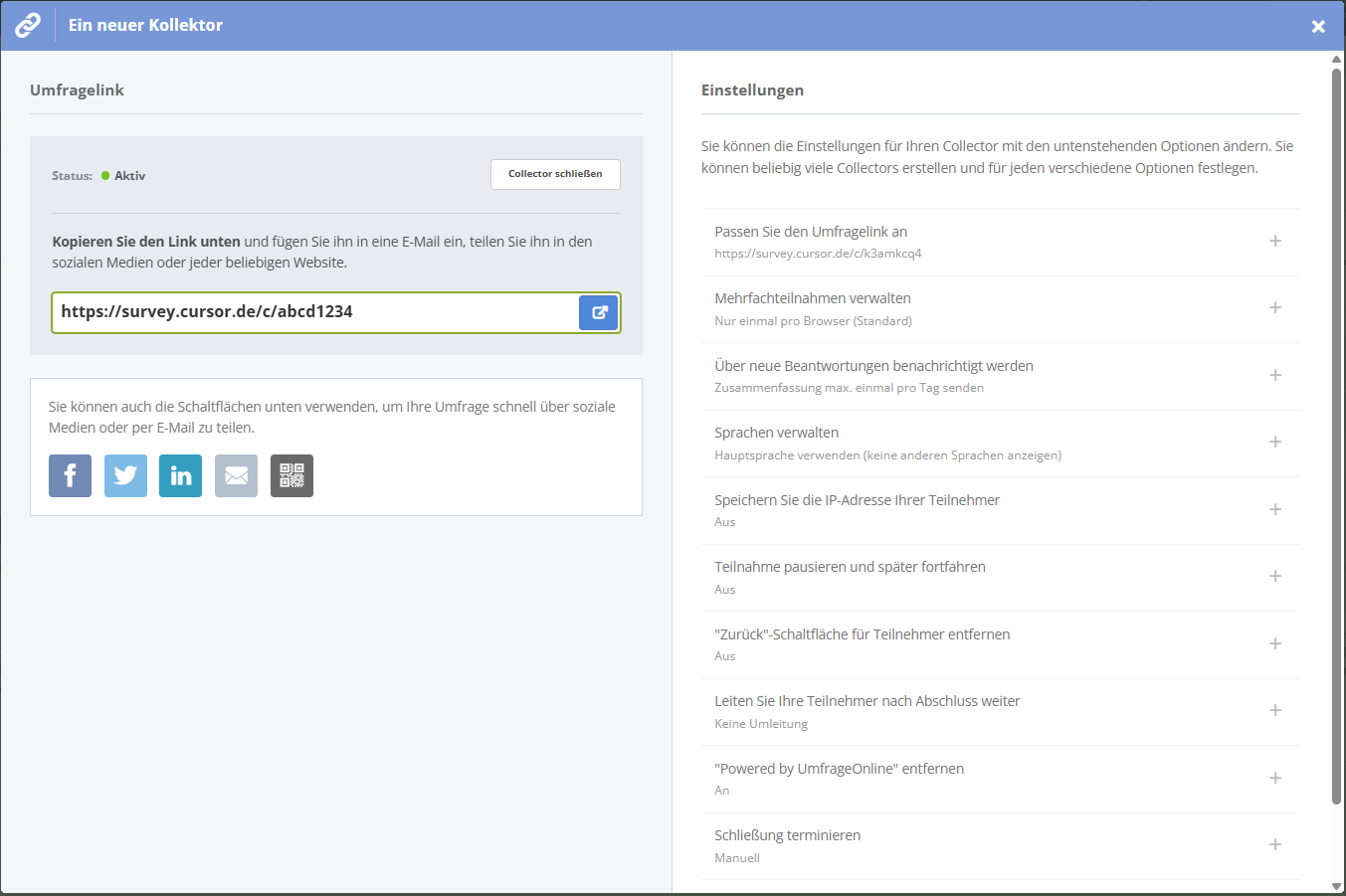Expand Teilnahme pausieren und später fortfahren

(1274, 577)
